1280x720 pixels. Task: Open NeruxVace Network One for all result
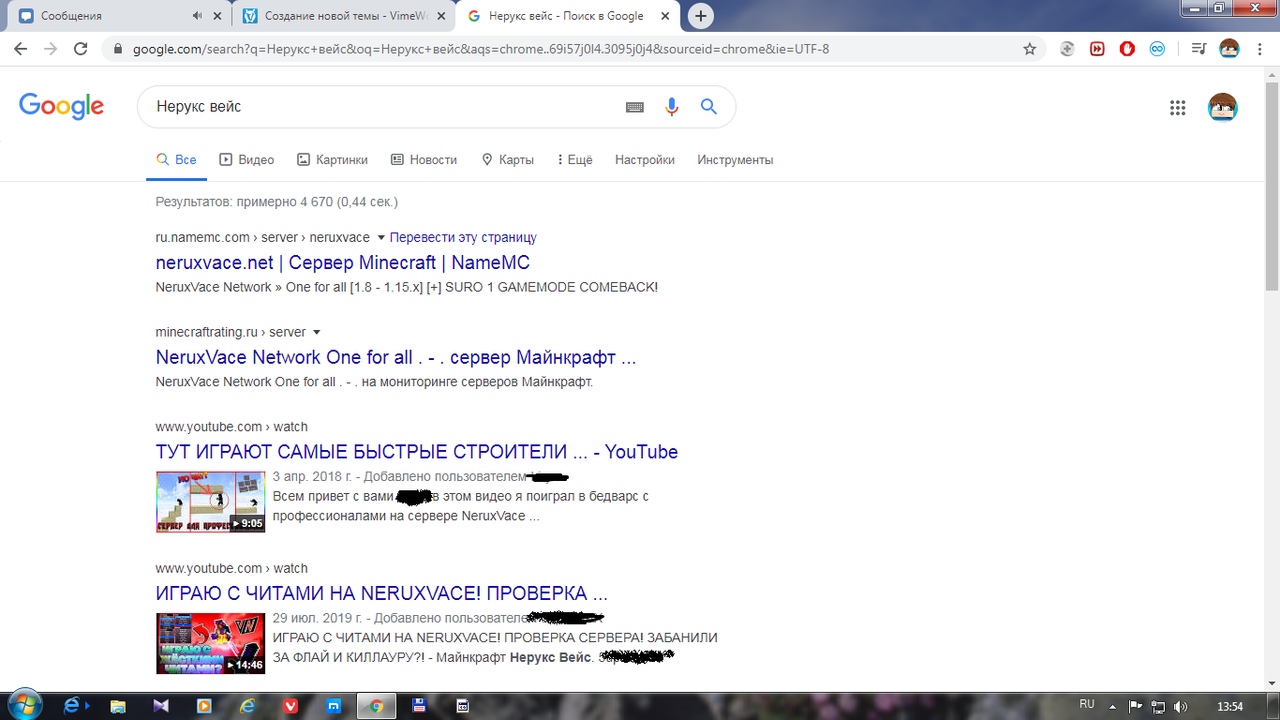coord(396,357)
